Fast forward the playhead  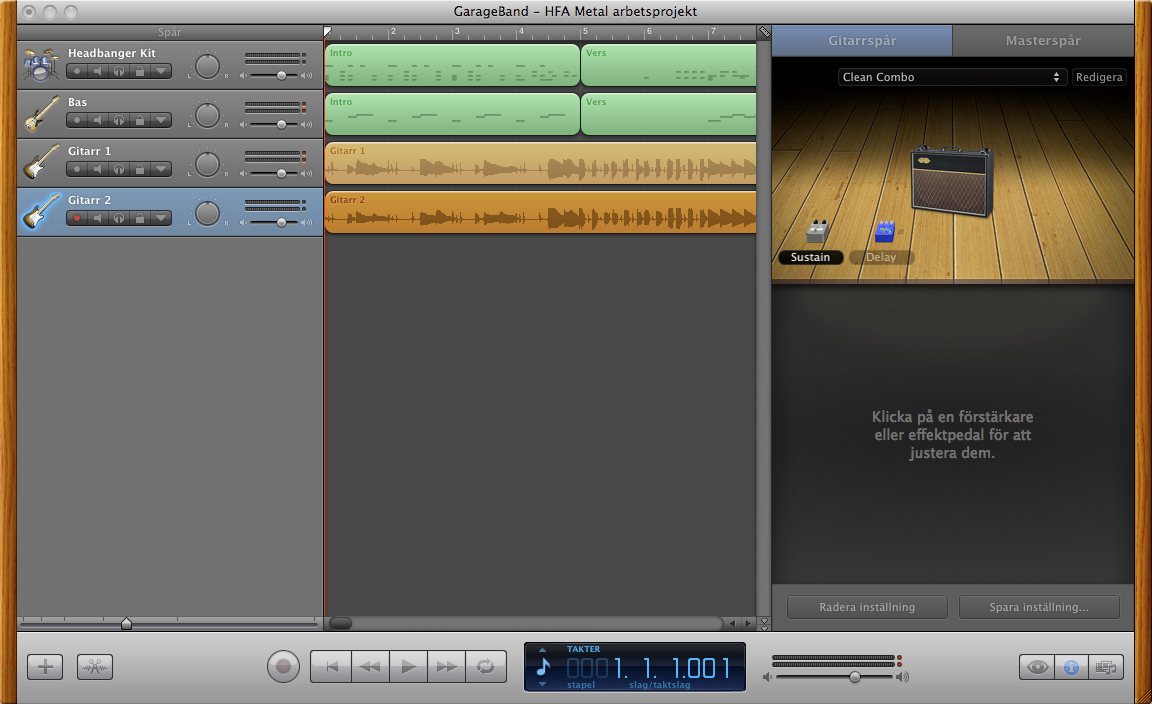coord(447,667)
